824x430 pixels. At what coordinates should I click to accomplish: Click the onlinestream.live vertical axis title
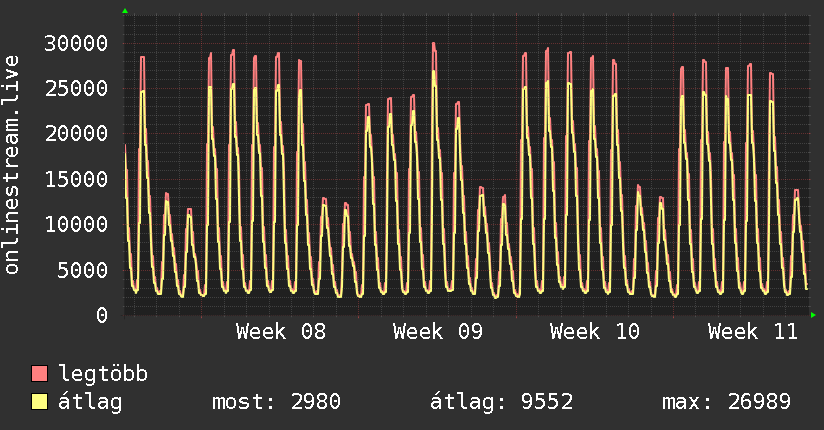[11, 165]
